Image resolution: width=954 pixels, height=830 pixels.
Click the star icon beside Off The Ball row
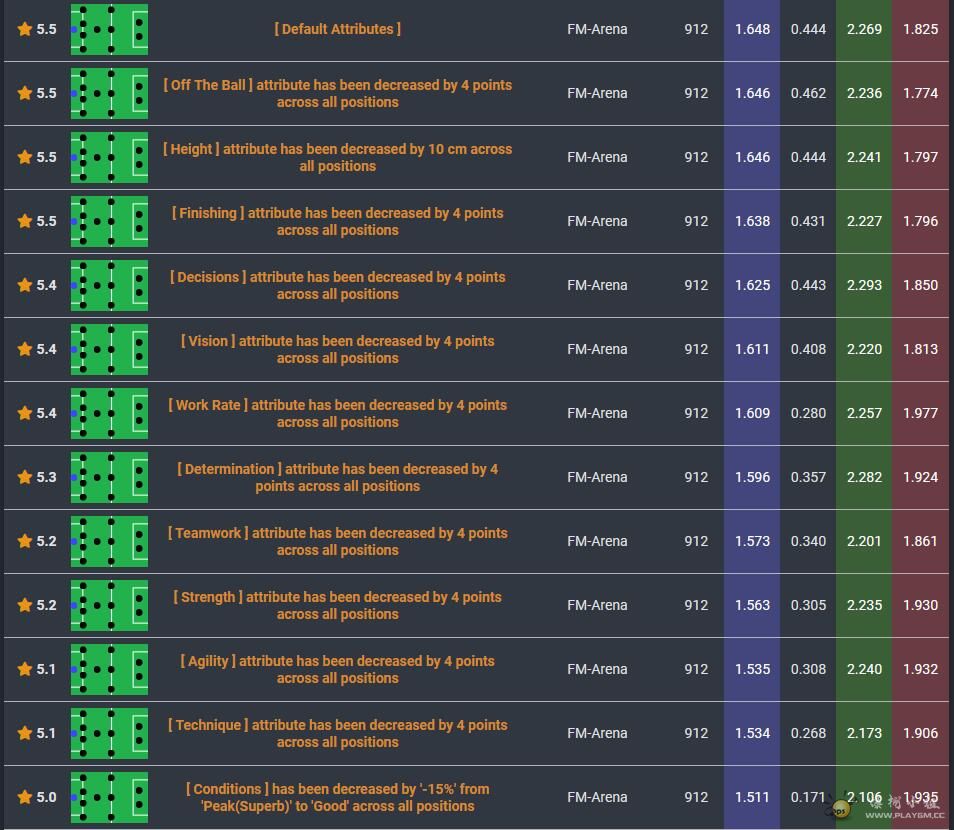click(x=25, y=93)
